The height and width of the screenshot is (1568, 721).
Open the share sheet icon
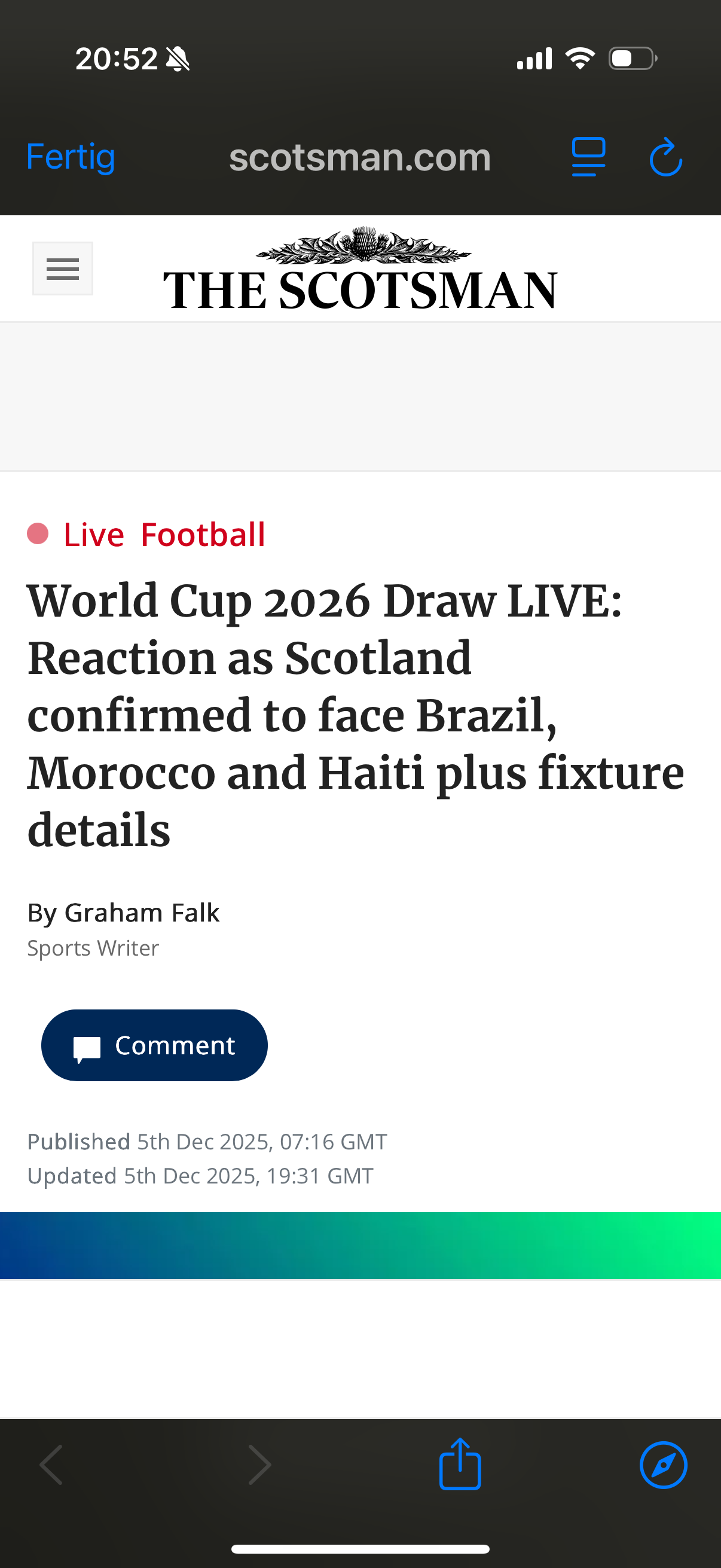(x=460, y=1463)
